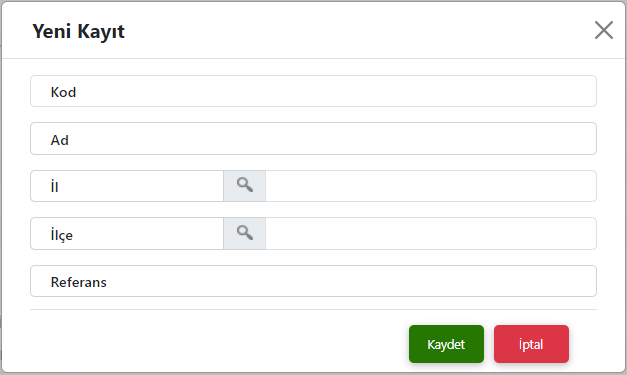The width and height of the screenshot is (627, 375).
Task: Close the Yeni Kayıt dialog
Action: (x=603, y=30)
